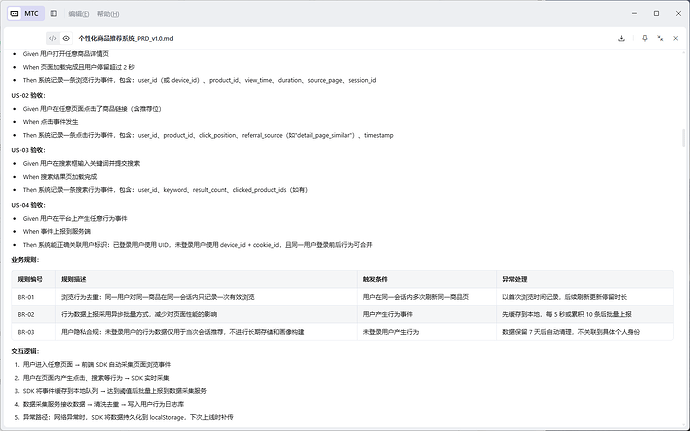The height and width of the screenshot is (431, 690).
Task: Click the 'US-04 验收:' heading
Action: tap(29, 205)
